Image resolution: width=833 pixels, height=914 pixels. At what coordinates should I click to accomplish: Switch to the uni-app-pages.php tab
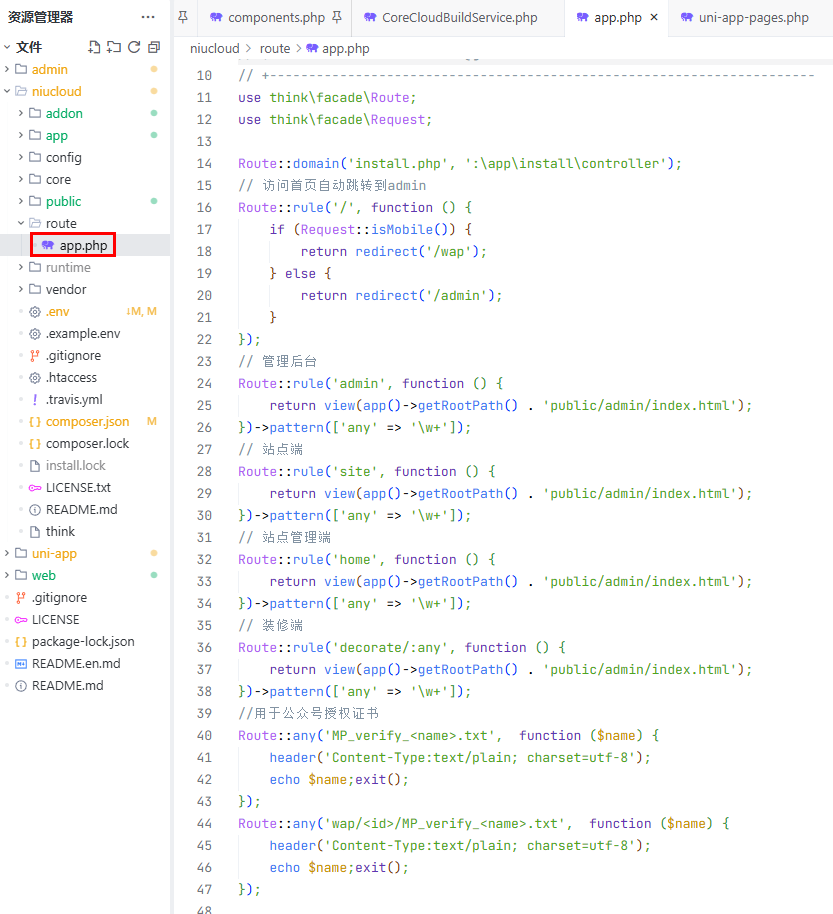[x=755, y=18]
